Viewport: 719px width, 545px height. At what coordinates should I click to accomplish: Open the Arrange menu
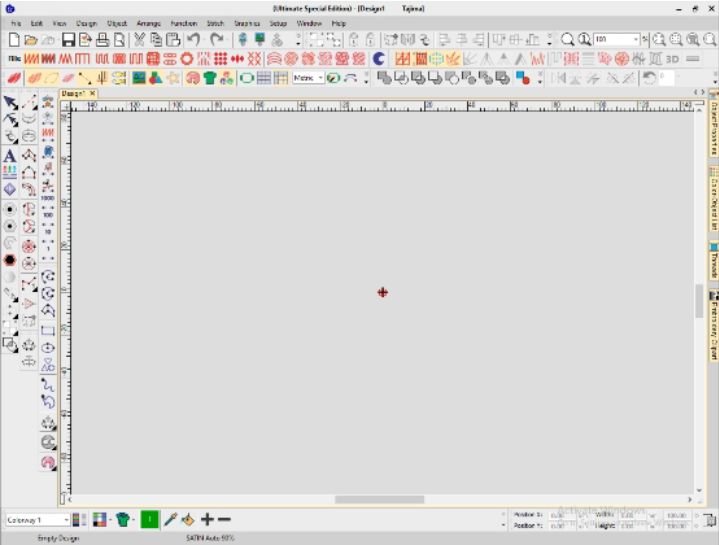pyautogui.click(x=149, y=23)
